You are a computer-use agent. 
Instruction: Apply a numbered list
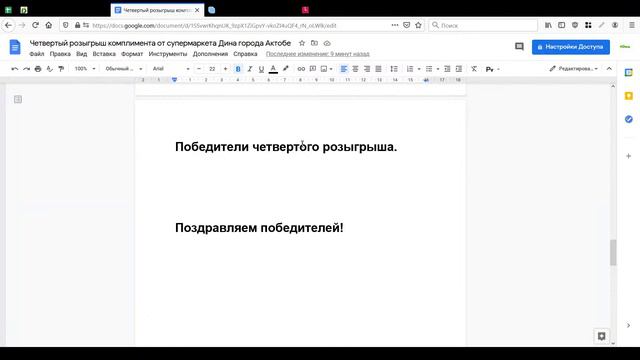tap(410, 69)
